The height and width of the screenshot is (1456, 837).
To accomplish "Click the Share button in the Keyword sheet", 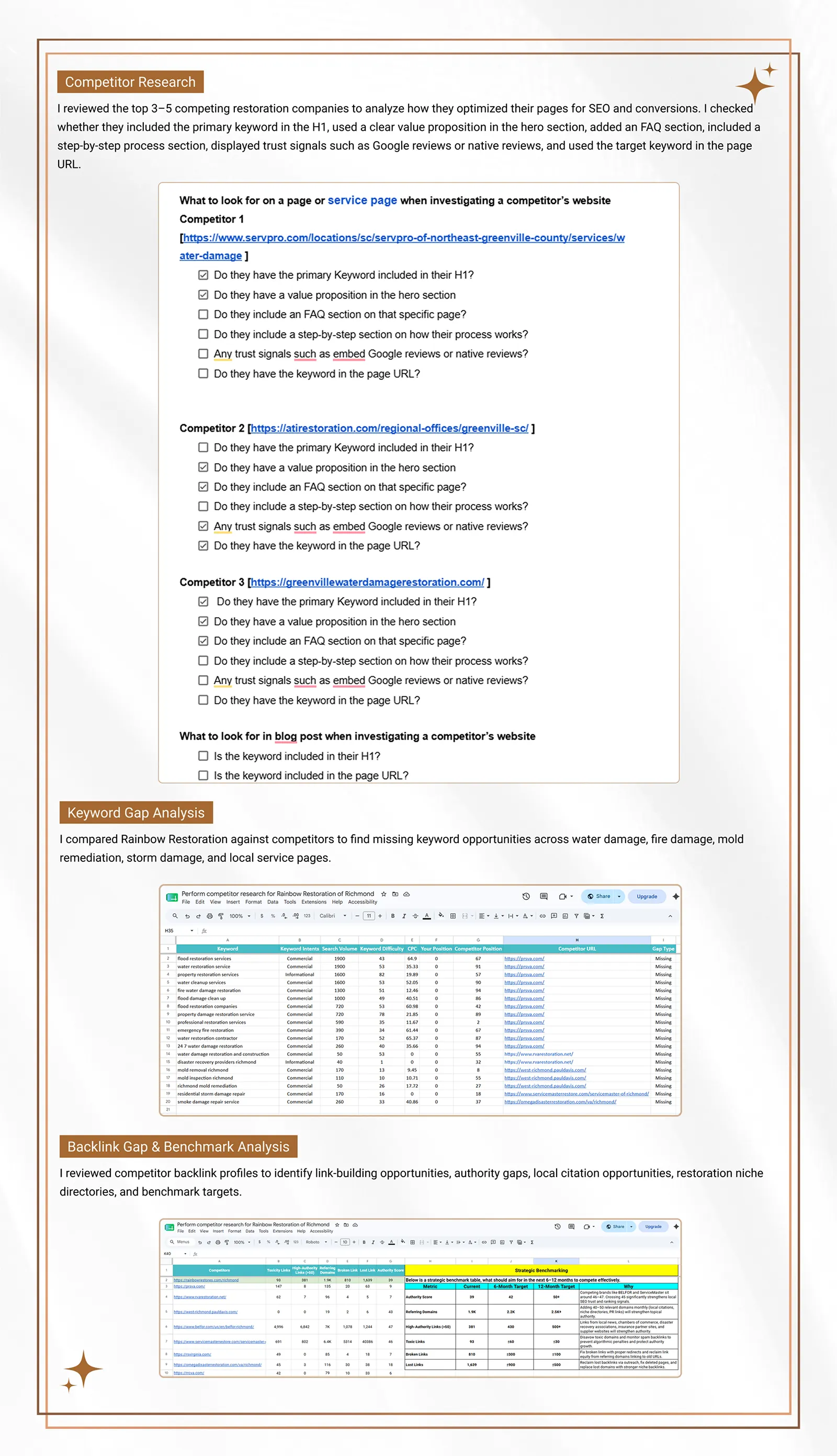I will click(598, 896).
